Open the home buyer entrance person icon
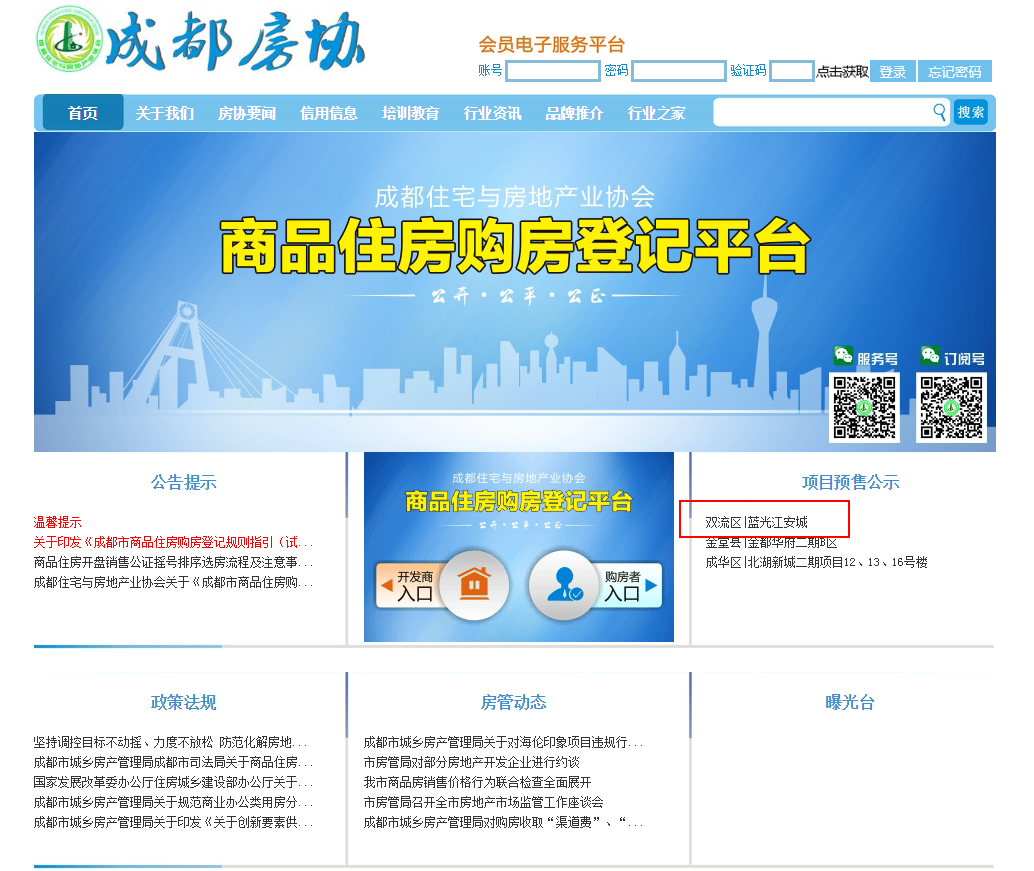 563,584
